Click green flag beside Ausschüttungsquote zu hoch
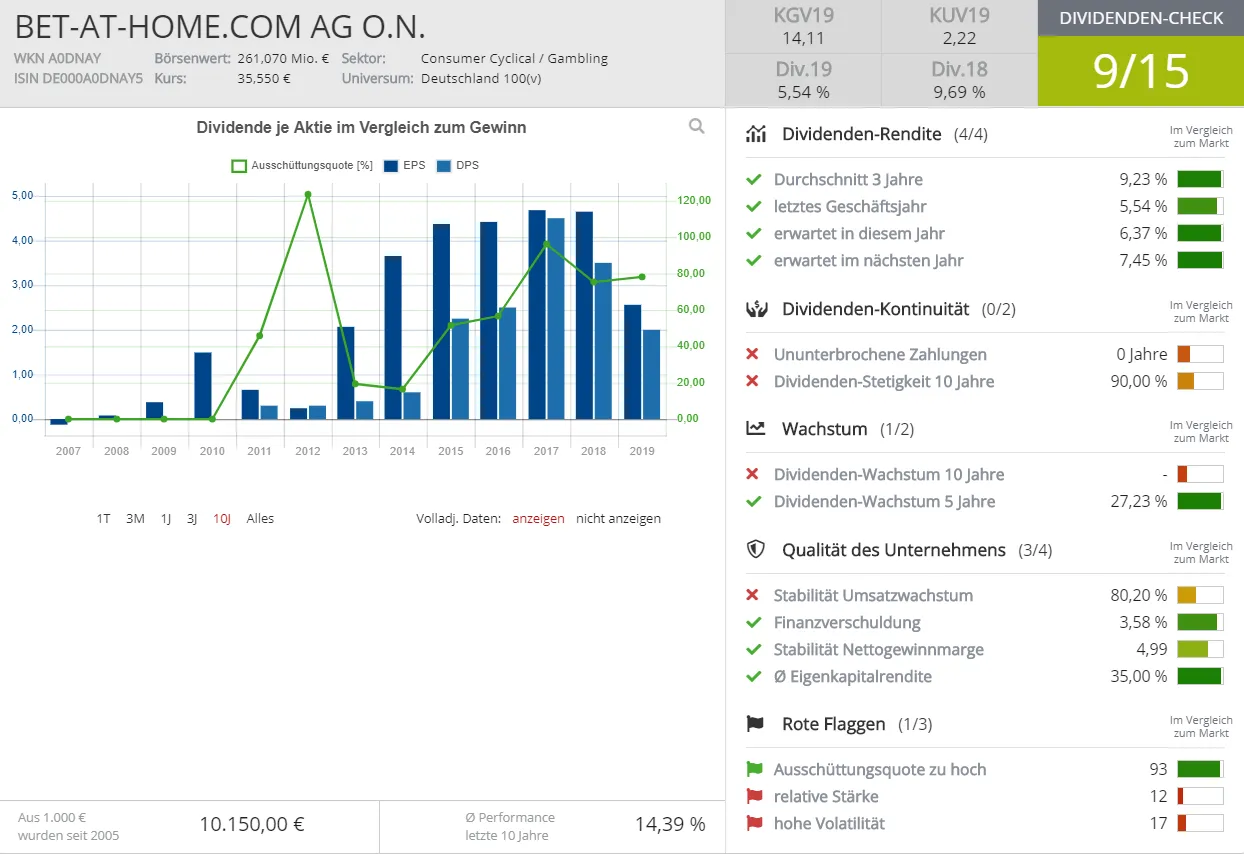Image resolution: width=1244 pixels, height=854 pixels. click(754, 769)
